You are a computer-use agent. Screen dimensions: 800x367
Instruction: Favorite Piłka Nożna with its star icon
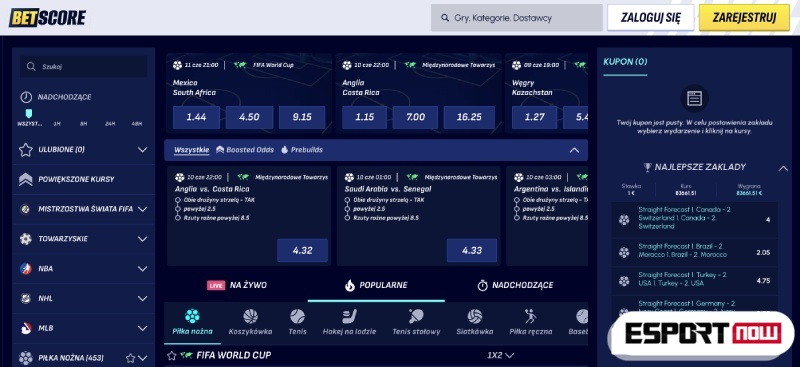pyautogui.click(x=131, y=358)
